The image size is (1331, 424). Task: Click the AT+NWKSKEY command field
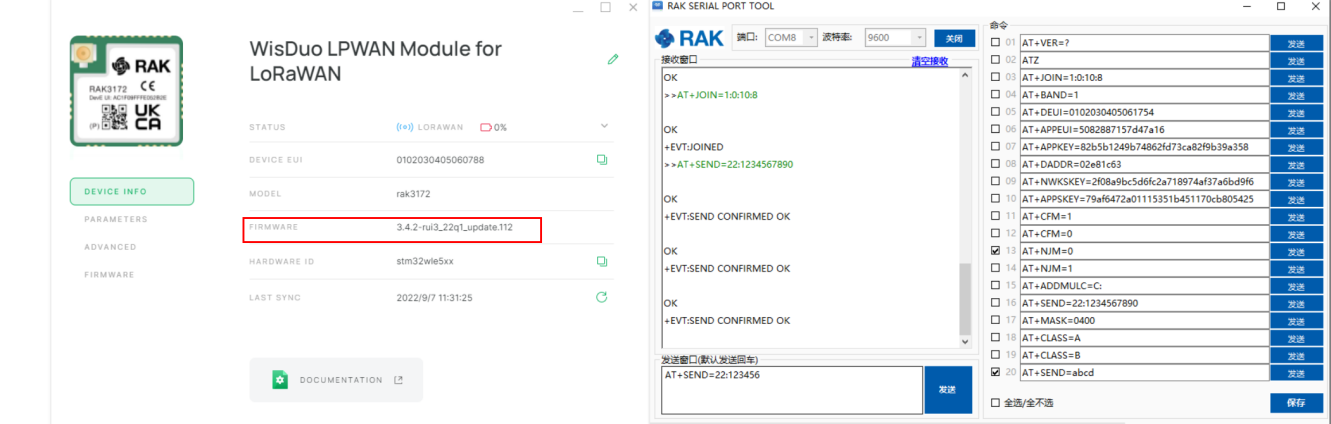coord(1144,181)
